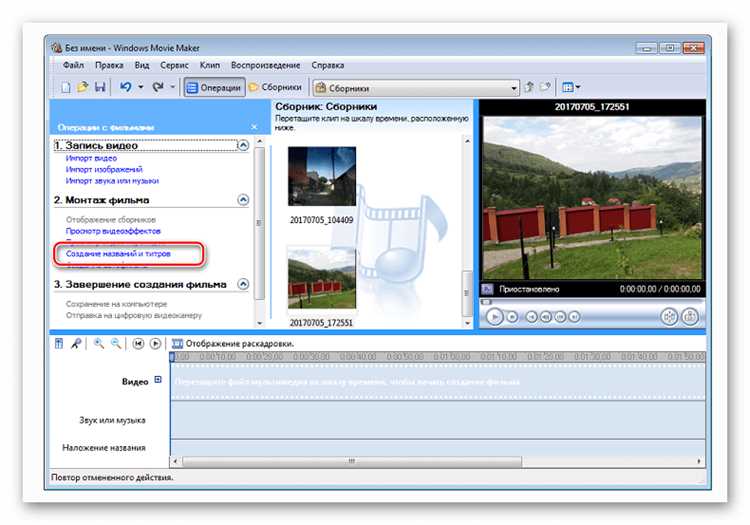Click the Play Timeline button

[x=155, y=344]
